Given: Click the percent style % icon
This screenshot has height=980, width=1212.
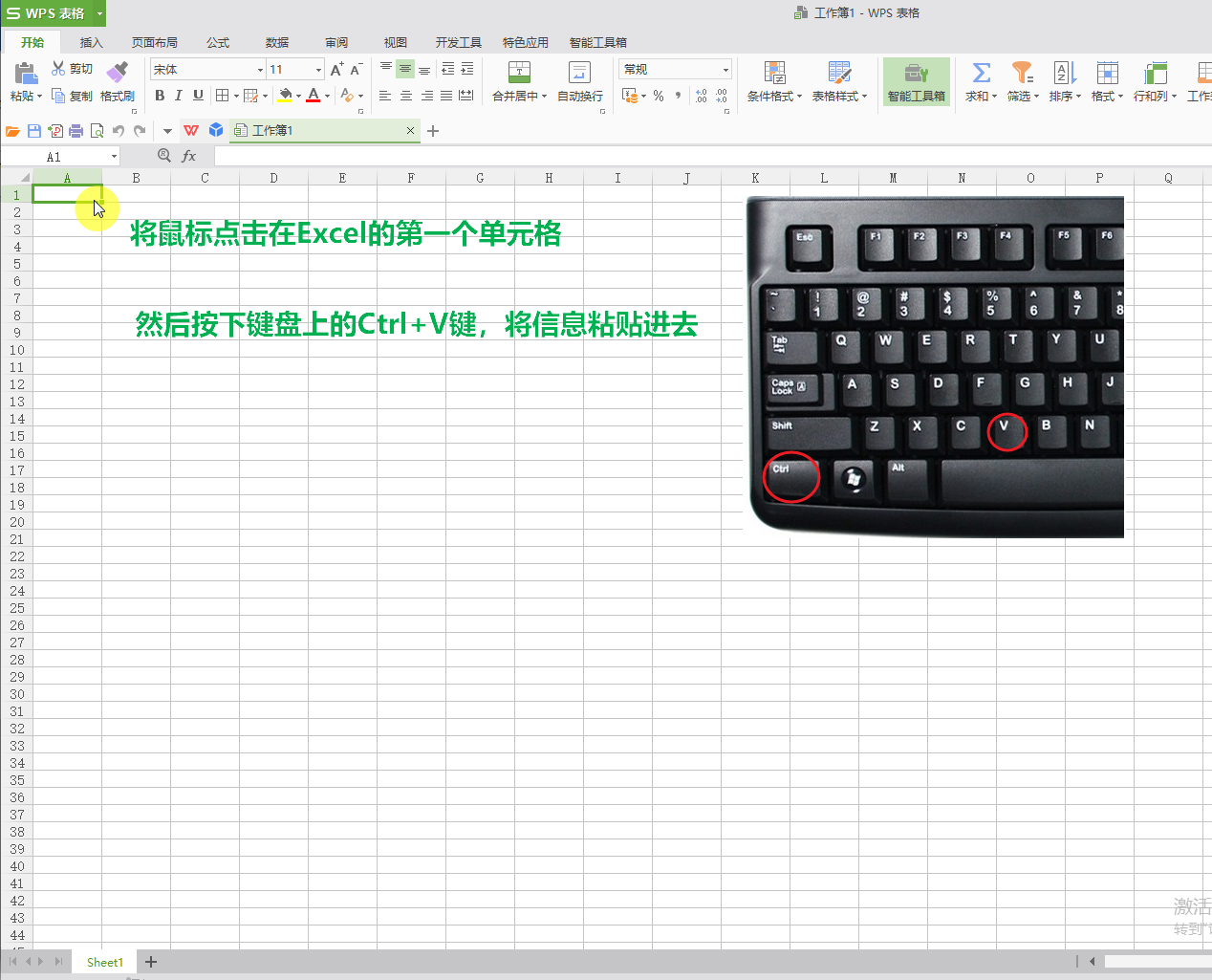Looking at the screenshot, I should coord(659,96).
